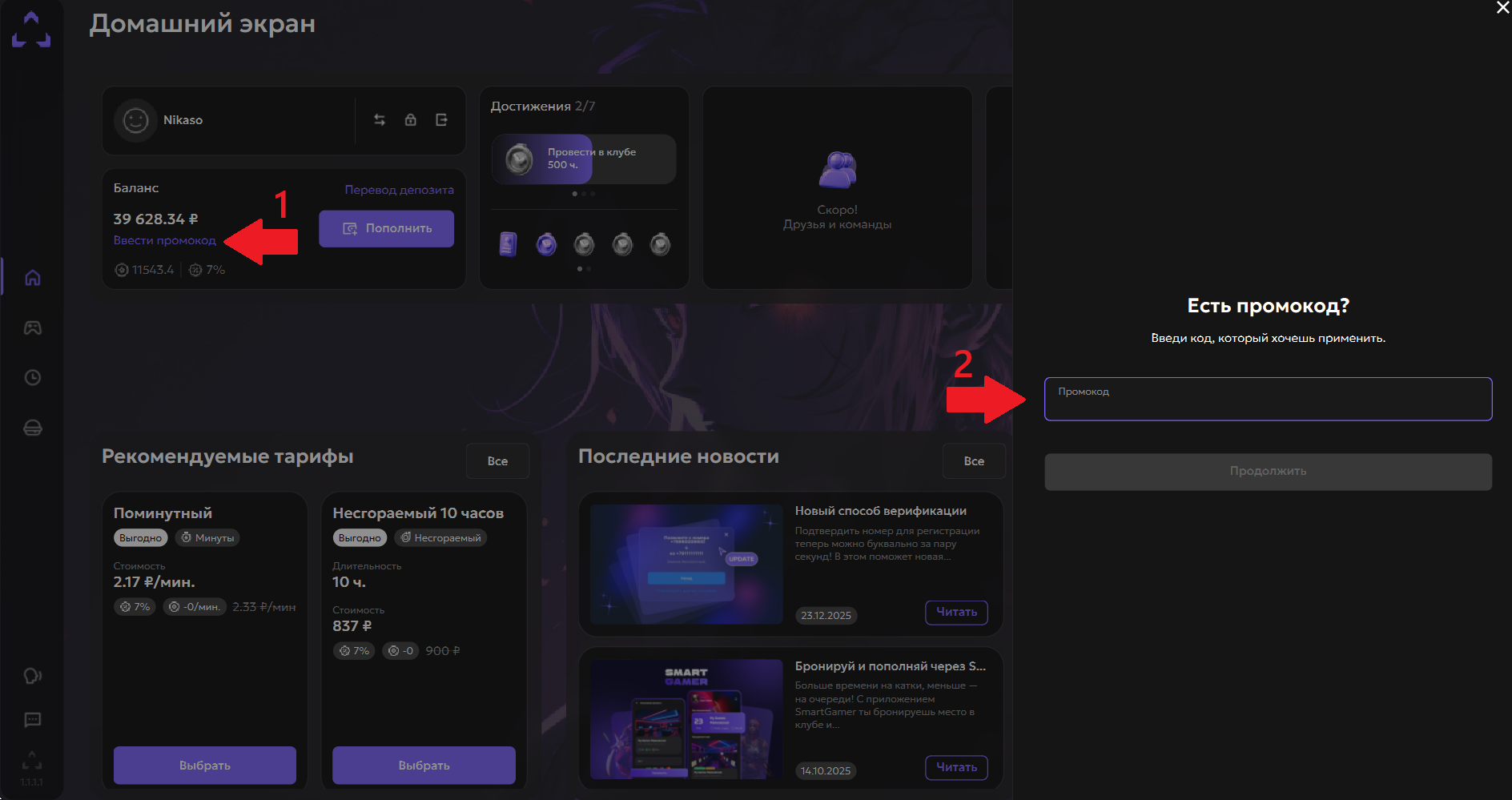This screenshot has height=800, width=1512.
Task: Click the balance amount 39 628.34 ₽
Action: tap(155, 219)
